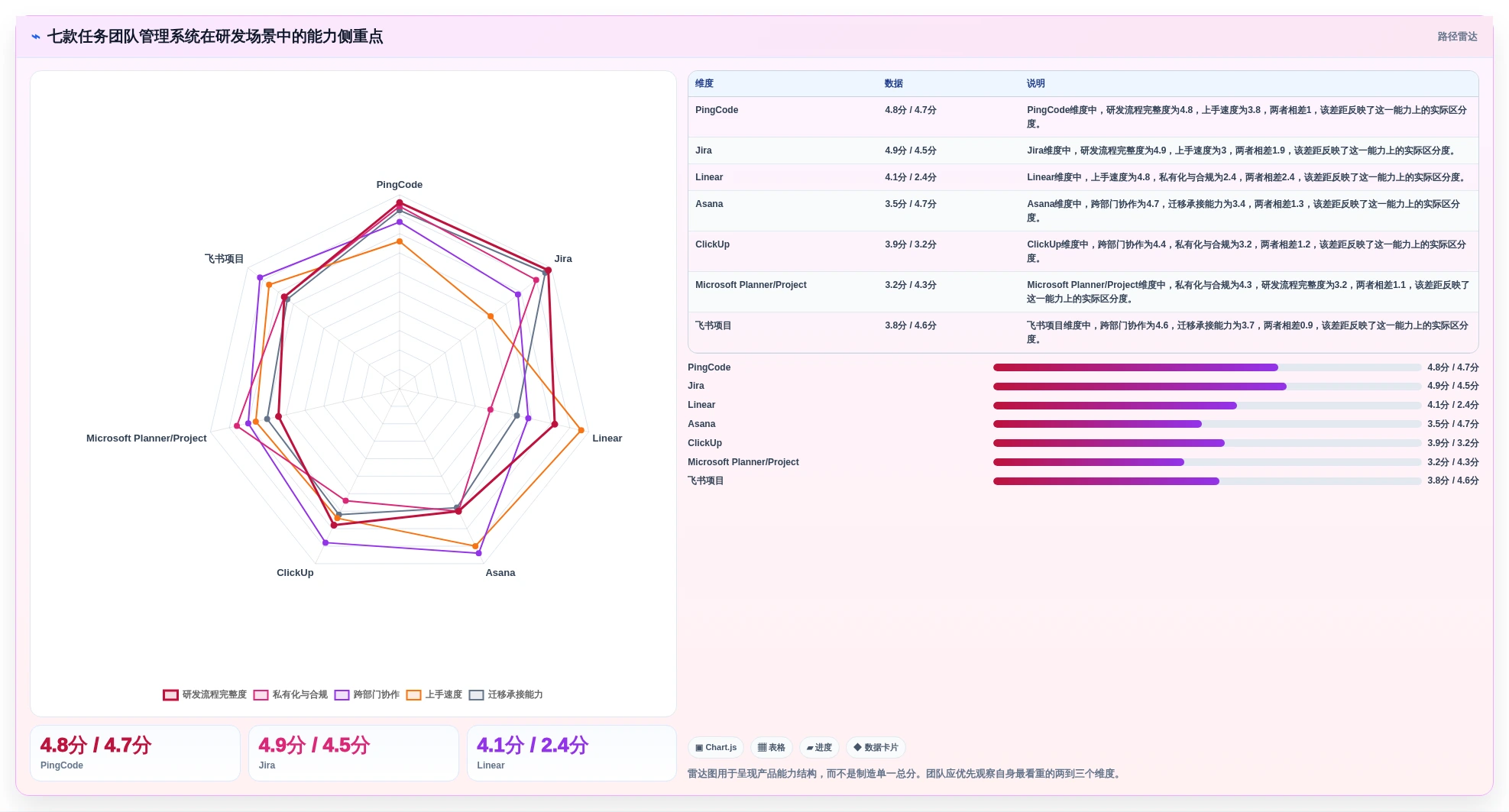Click the PingCode axis label on the radar
The image size is (1509, 812).
coord(399,185)
